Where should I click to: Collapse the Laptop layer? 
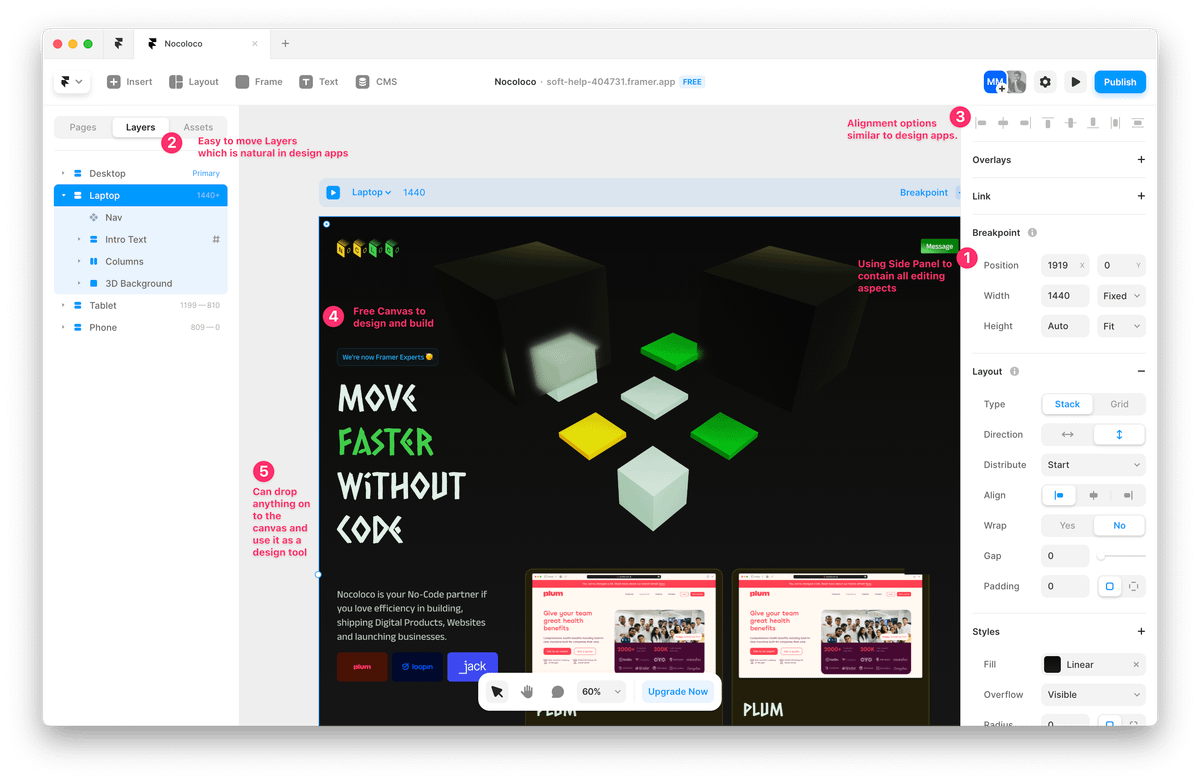[x=63, y=196]
